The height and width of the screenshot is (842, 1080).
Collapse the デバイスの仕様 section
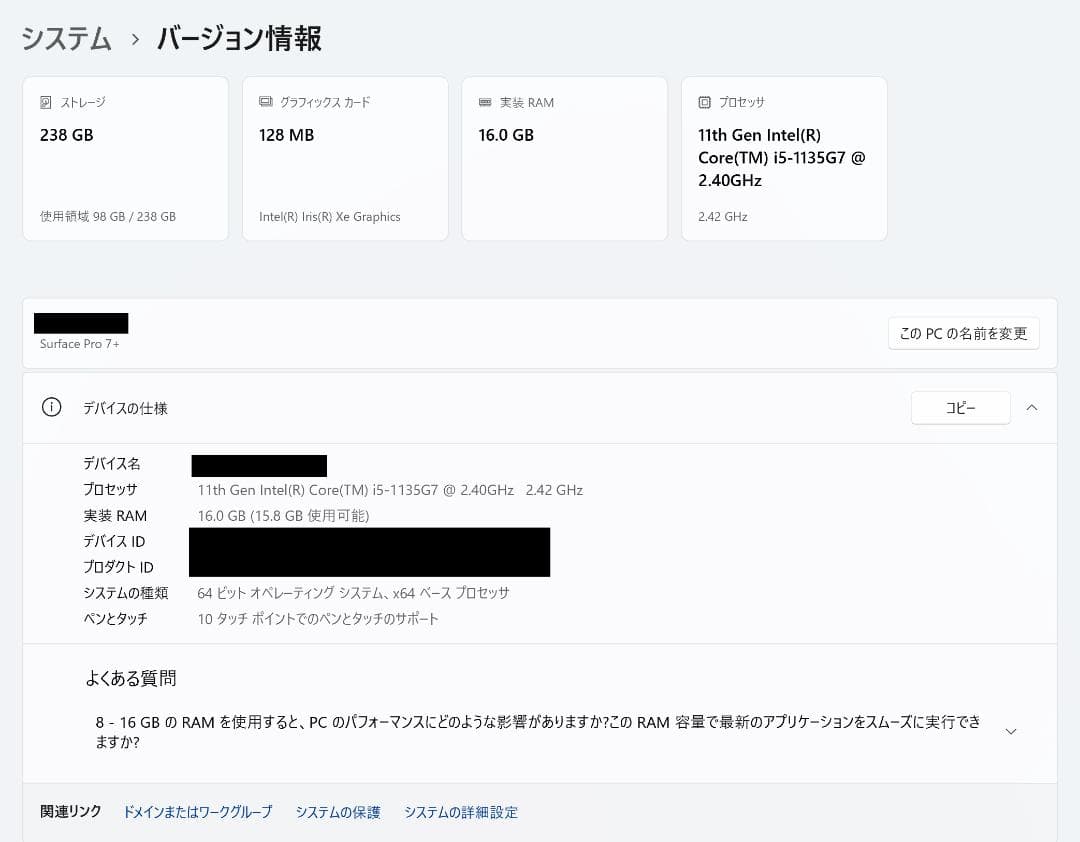1032,408
